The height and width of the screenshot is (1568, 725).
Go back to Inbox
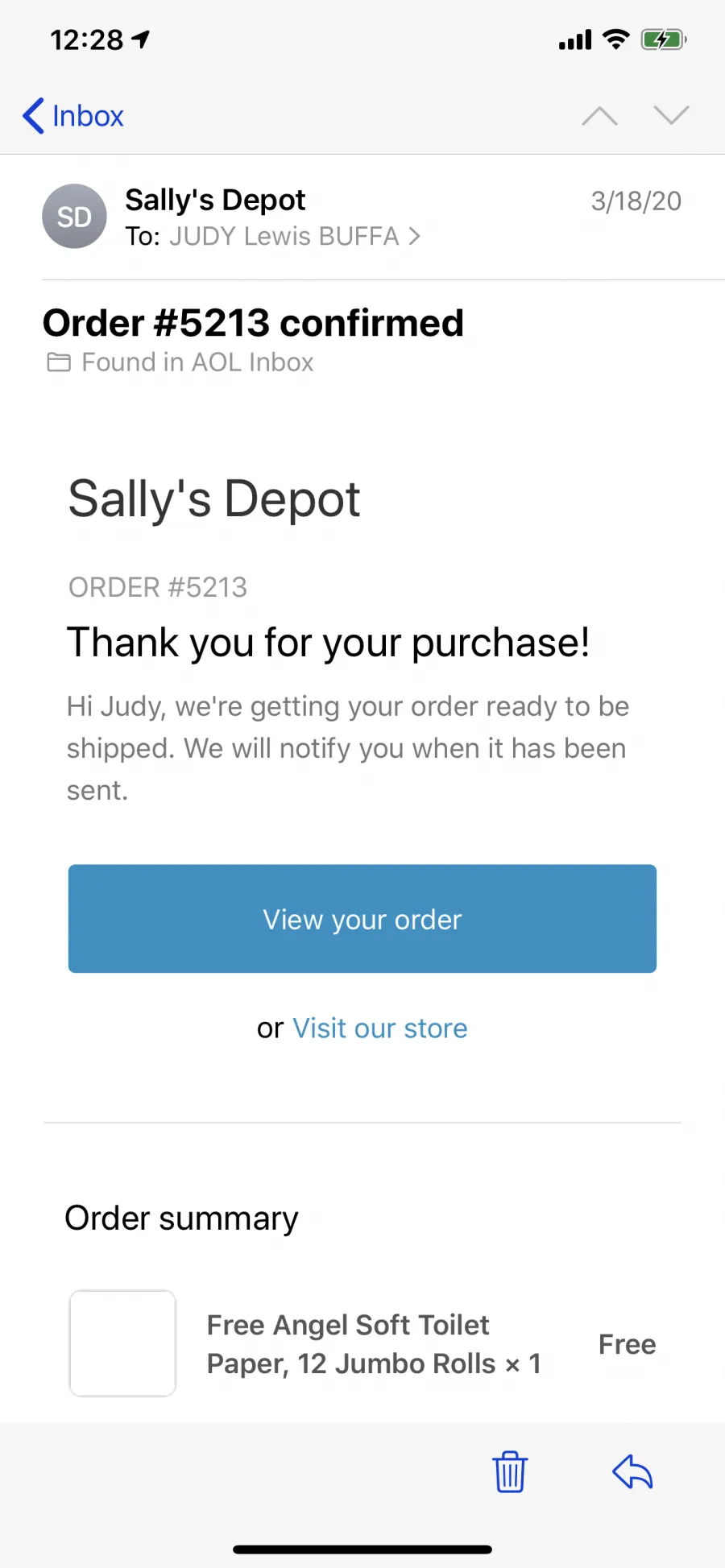(73, 116)
